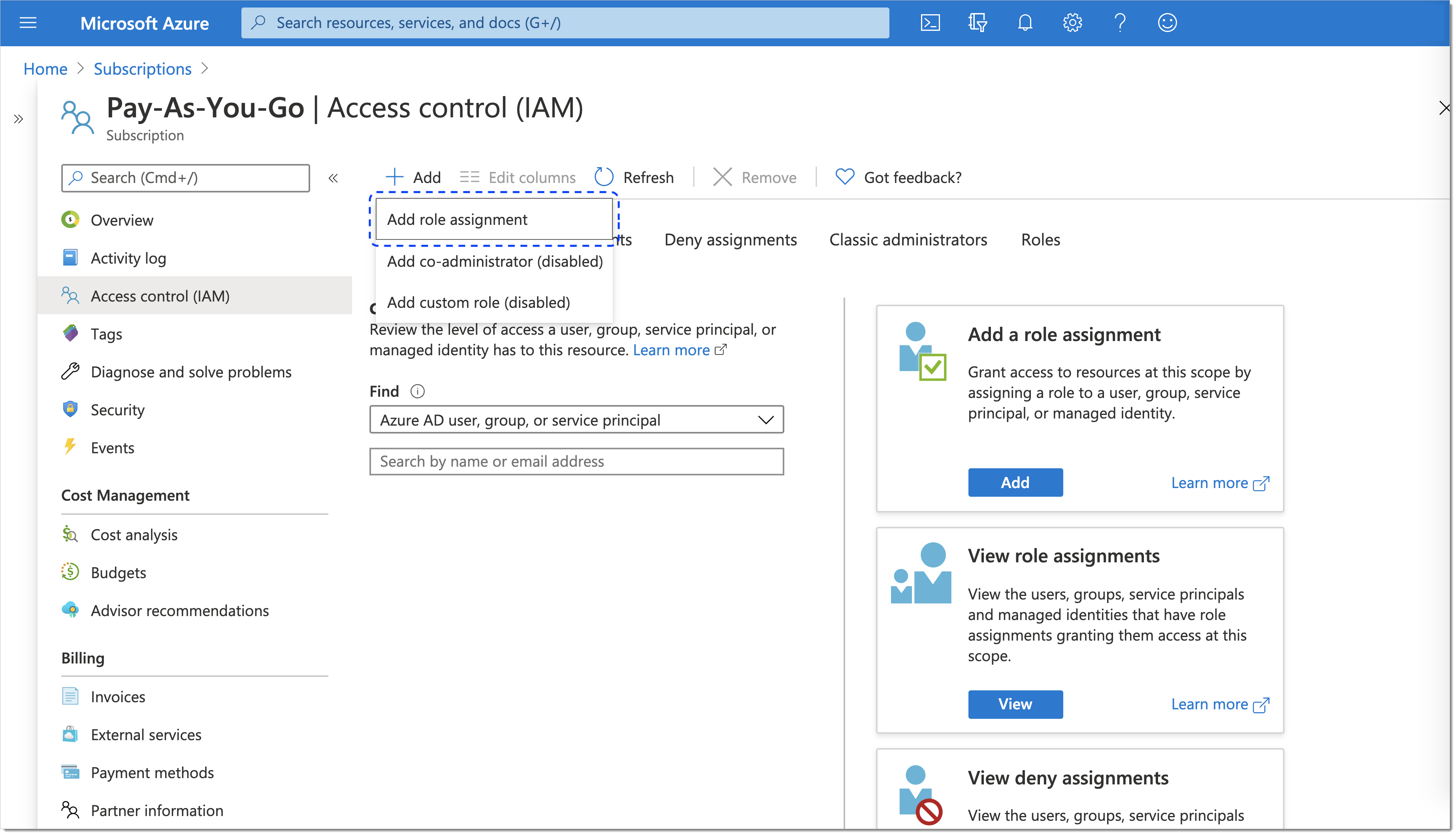Open portal settings gear
This screenshot has width=1456, height=835.
coord(1072,23)
